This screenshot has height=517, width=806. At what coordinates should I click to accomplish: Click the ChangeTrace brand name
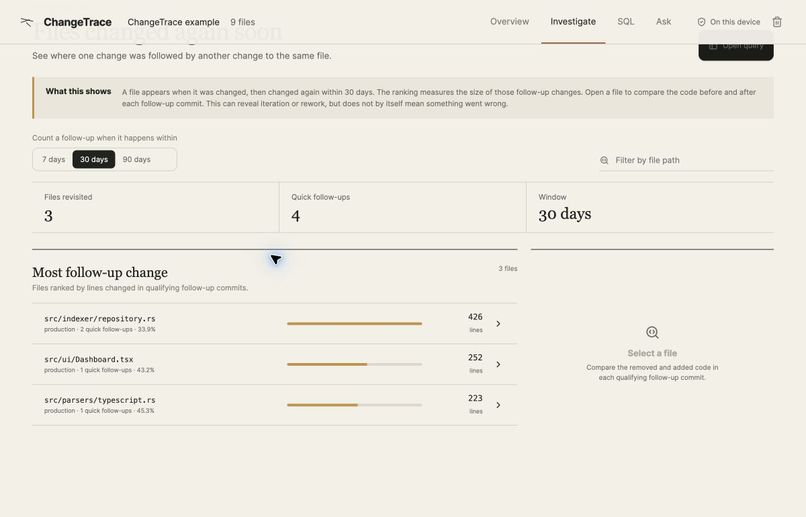77,22
